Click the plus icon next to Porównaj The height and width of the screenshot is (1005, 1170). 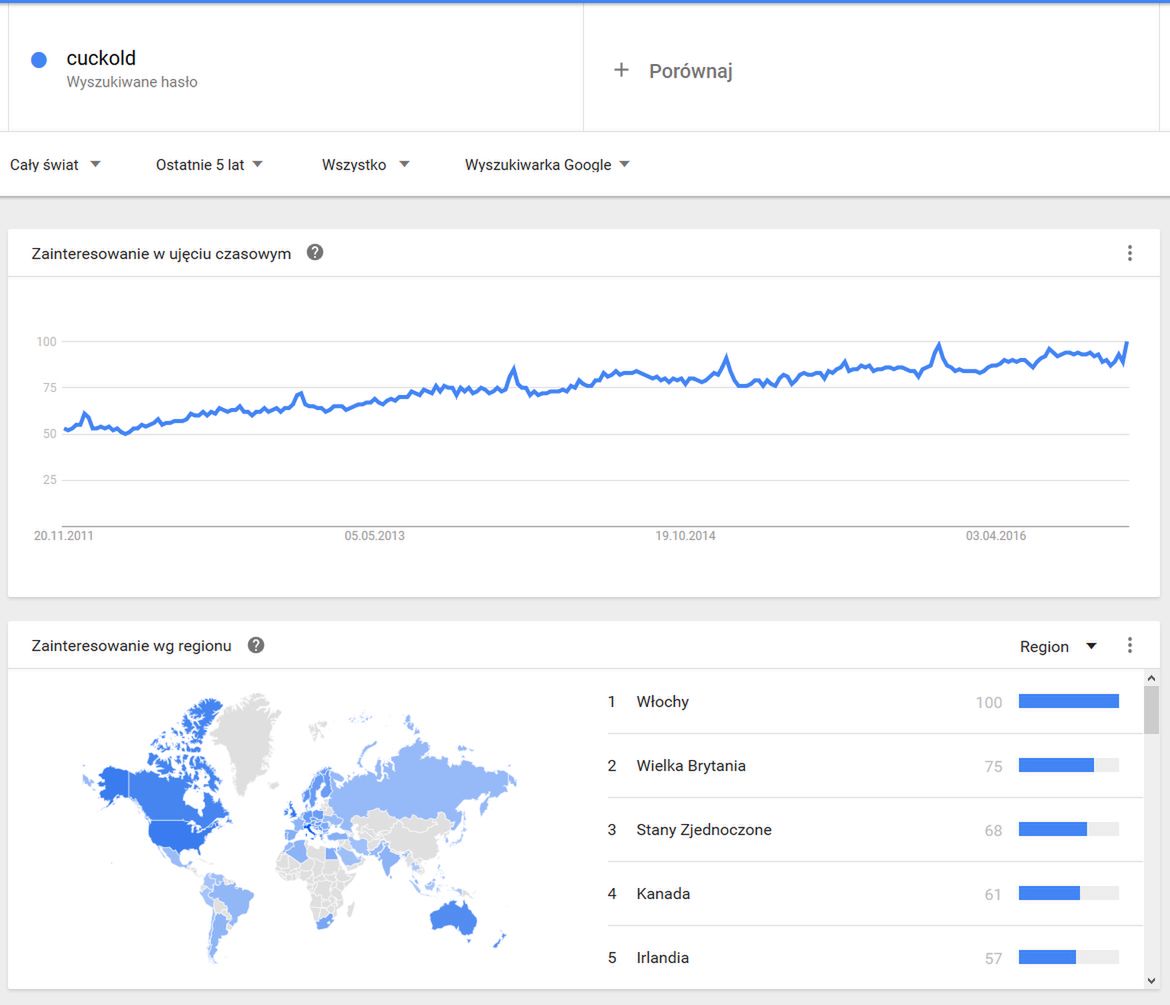[621, 70]
